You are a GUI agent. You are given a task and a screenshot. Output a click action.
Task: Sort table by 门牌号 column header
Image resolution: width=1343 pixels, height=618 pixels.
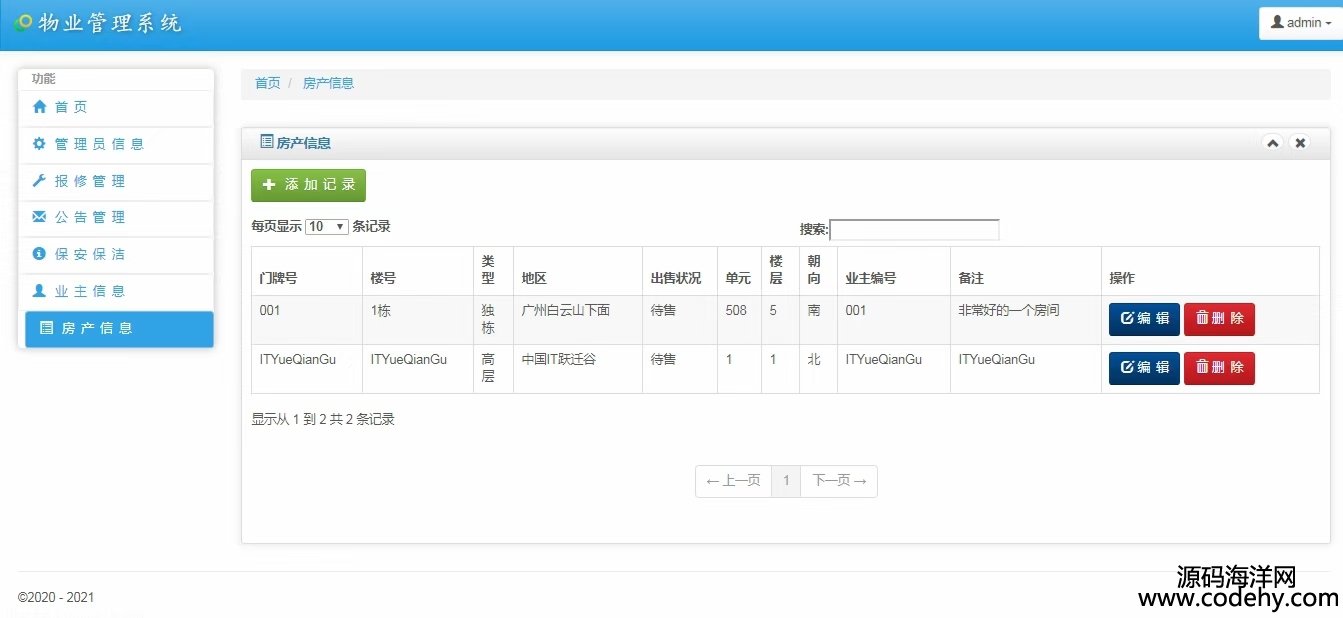pyautogui.click(x=278, y=278)
